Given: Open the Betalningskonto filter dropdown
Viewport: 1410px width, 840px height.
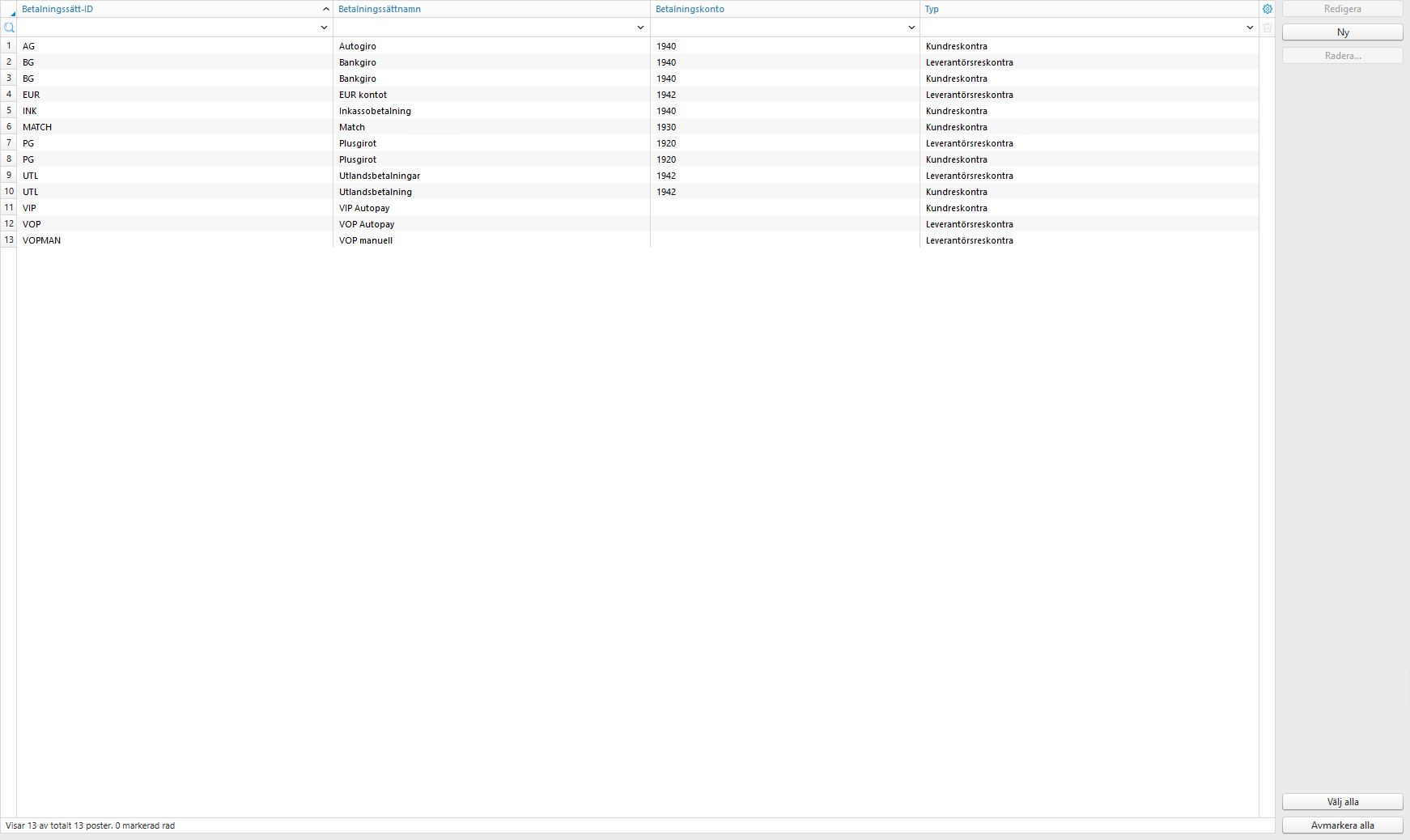Looking at the screenshot, I should pyautogui.click(x=911, y=27).
